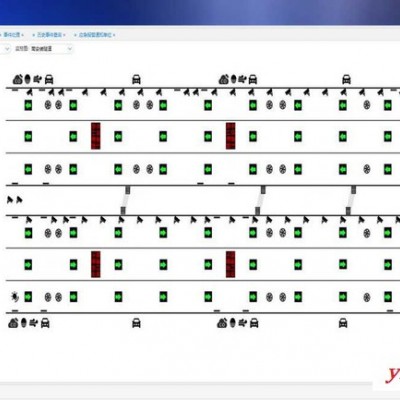The width and height of the screenshot is (400, 400).
Task: Click the first cross-passage door in middle corridor
Action: click(x=125, y=200)
